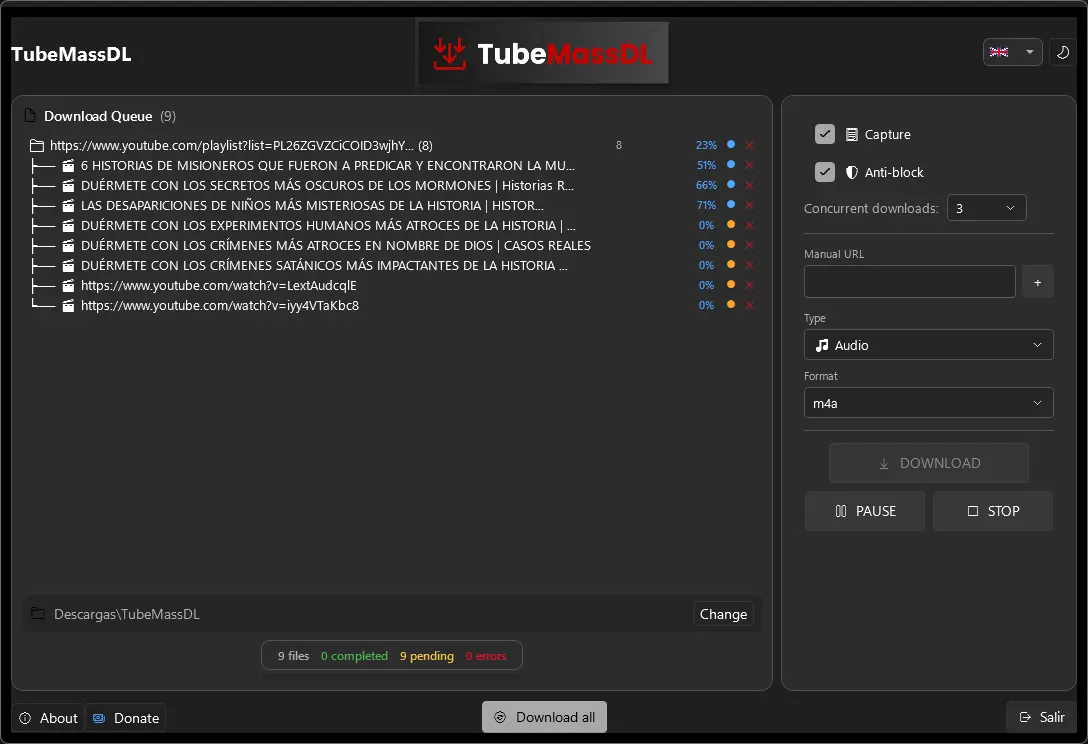This screenshot has height=744, width=1088.
Task: Click clapperboard icon of '6 HISTORIAS' video
Action: (x=68, y=166)
